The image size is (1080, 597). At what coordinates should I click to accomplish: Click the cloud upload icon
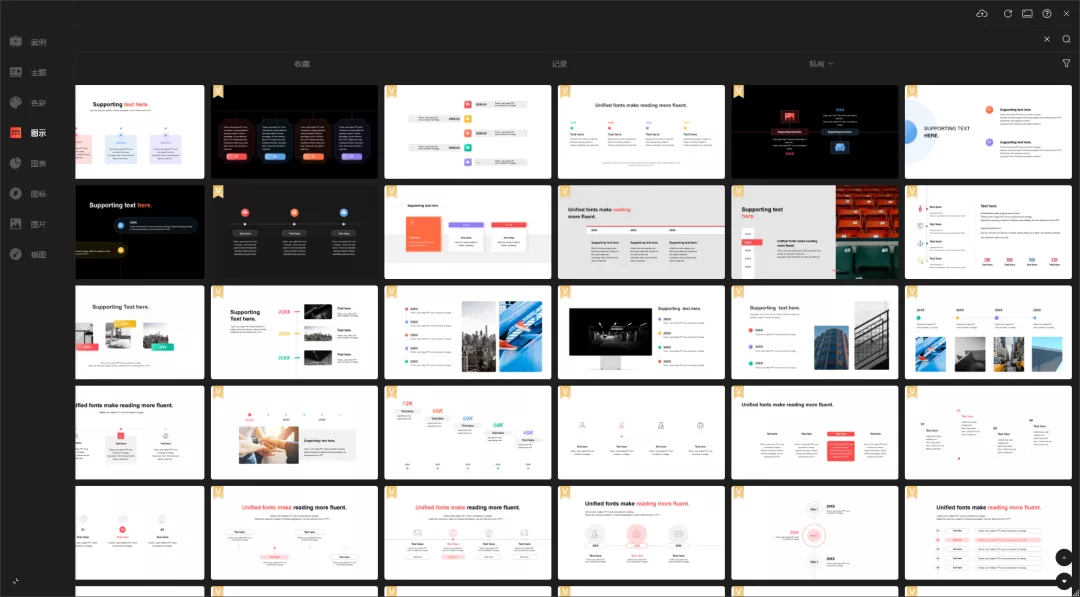coord(982,14)
